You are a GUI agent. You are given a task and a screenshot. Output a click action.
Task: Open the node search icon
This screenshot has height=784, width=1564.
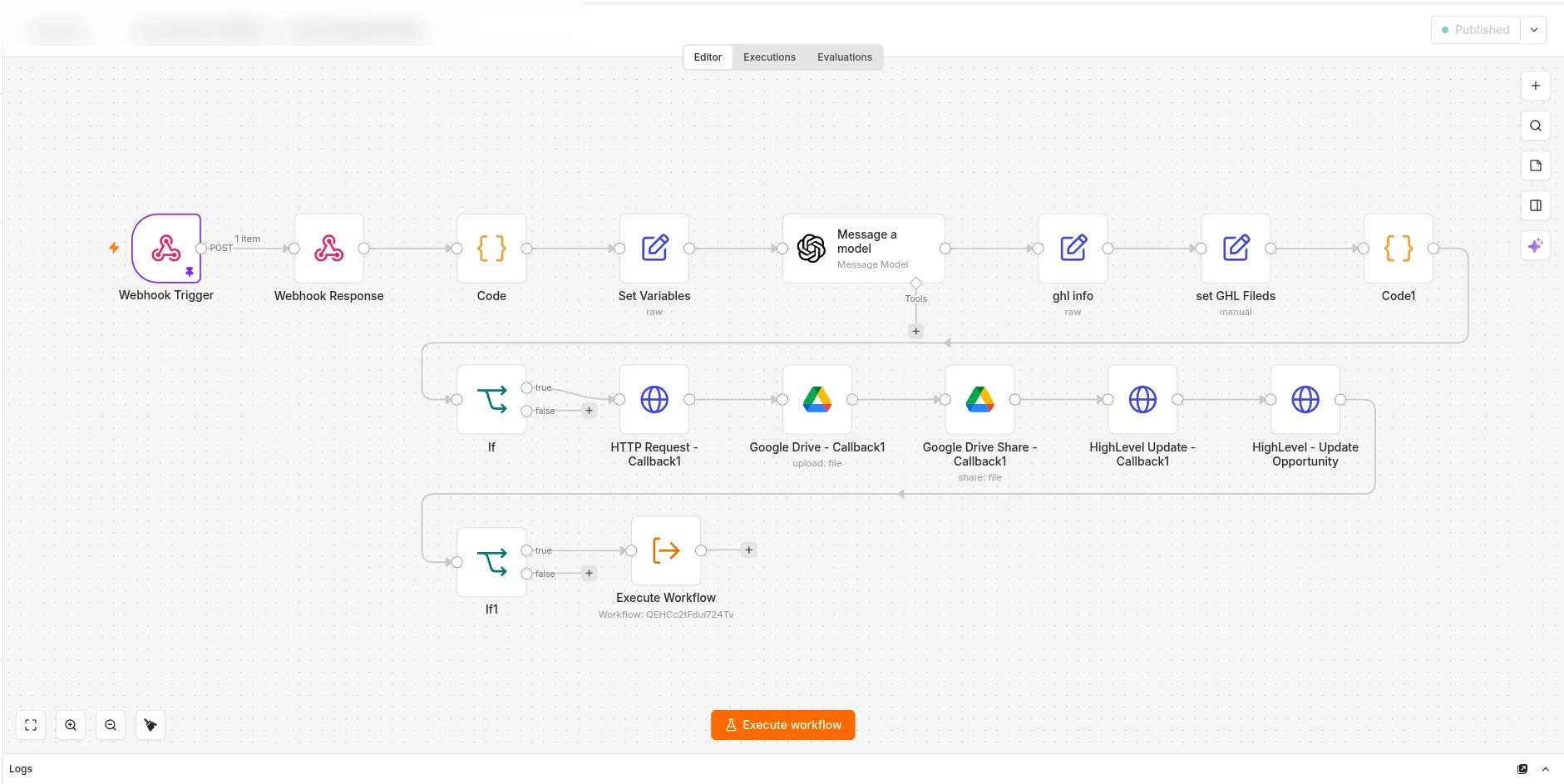click(x=1536, y=126)
